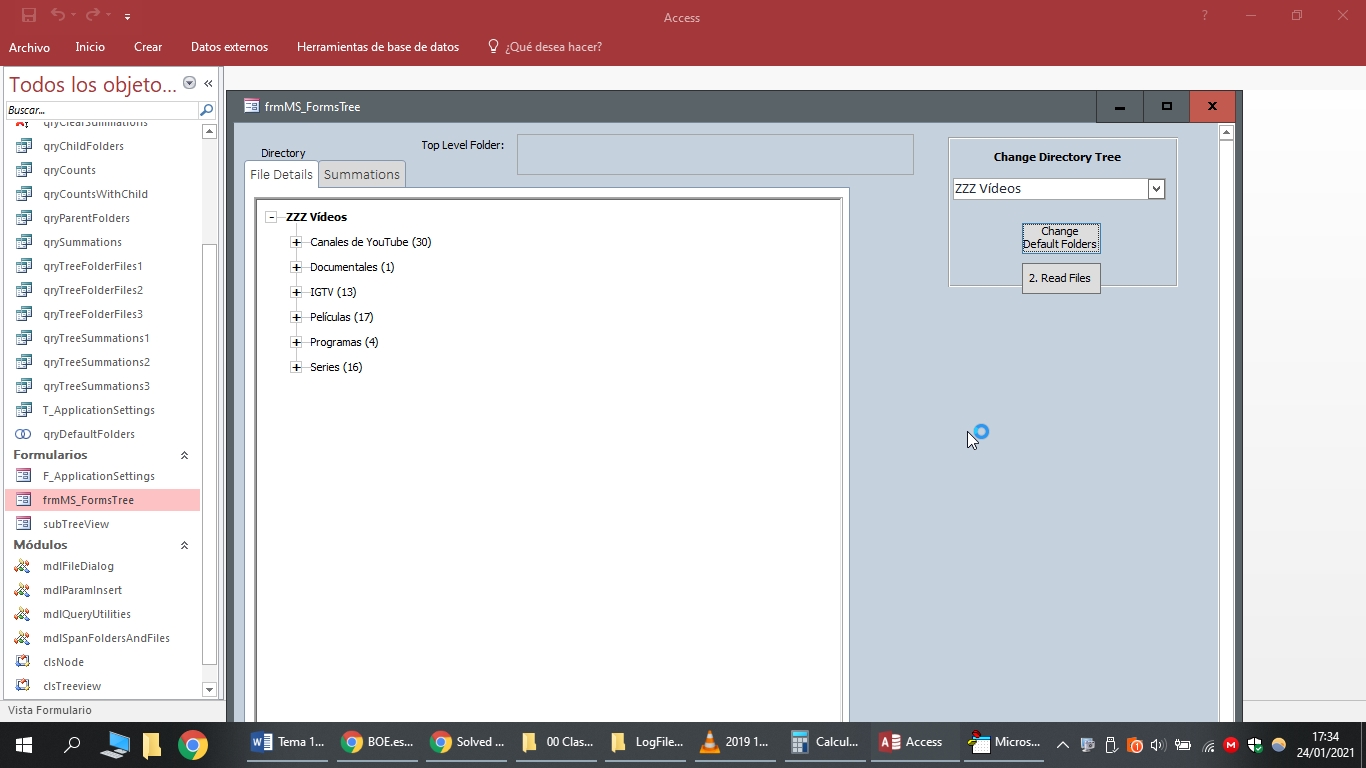1366x768 pixels.
Task: Expand the IGTV (13) node
Action: click(296, 292)
